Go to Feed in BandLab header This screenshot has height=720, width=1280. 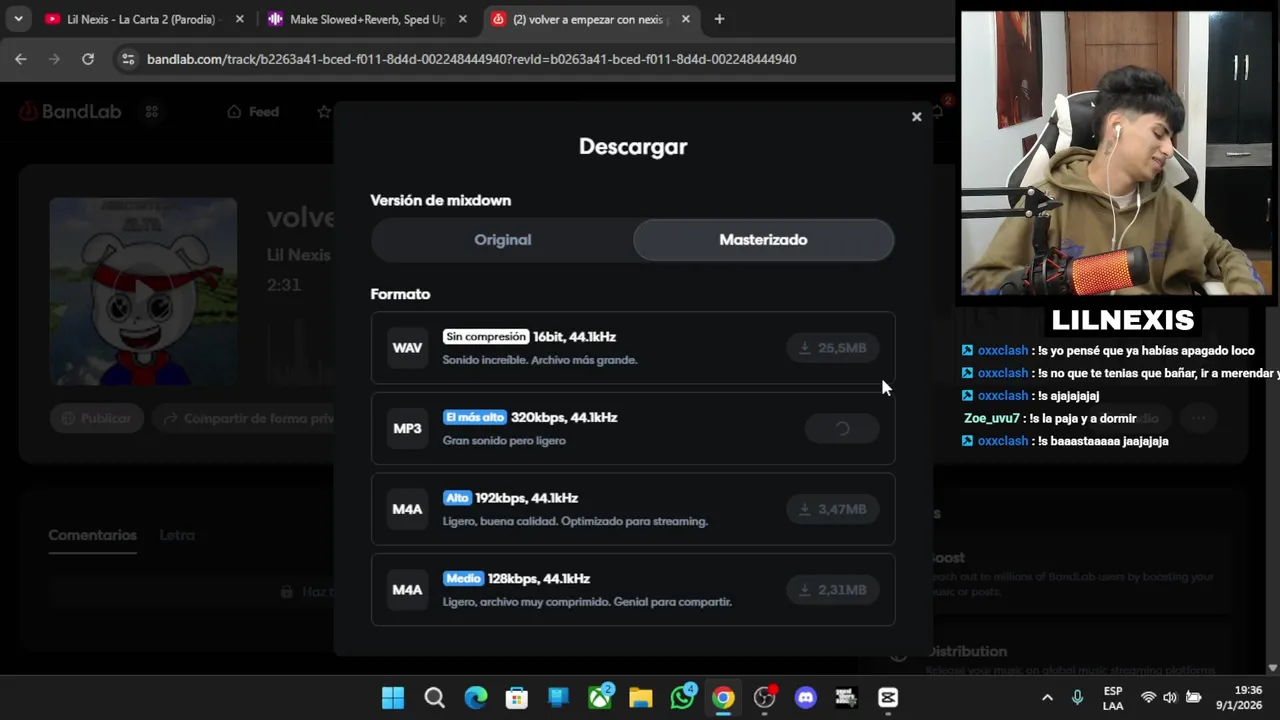[253, 111]
